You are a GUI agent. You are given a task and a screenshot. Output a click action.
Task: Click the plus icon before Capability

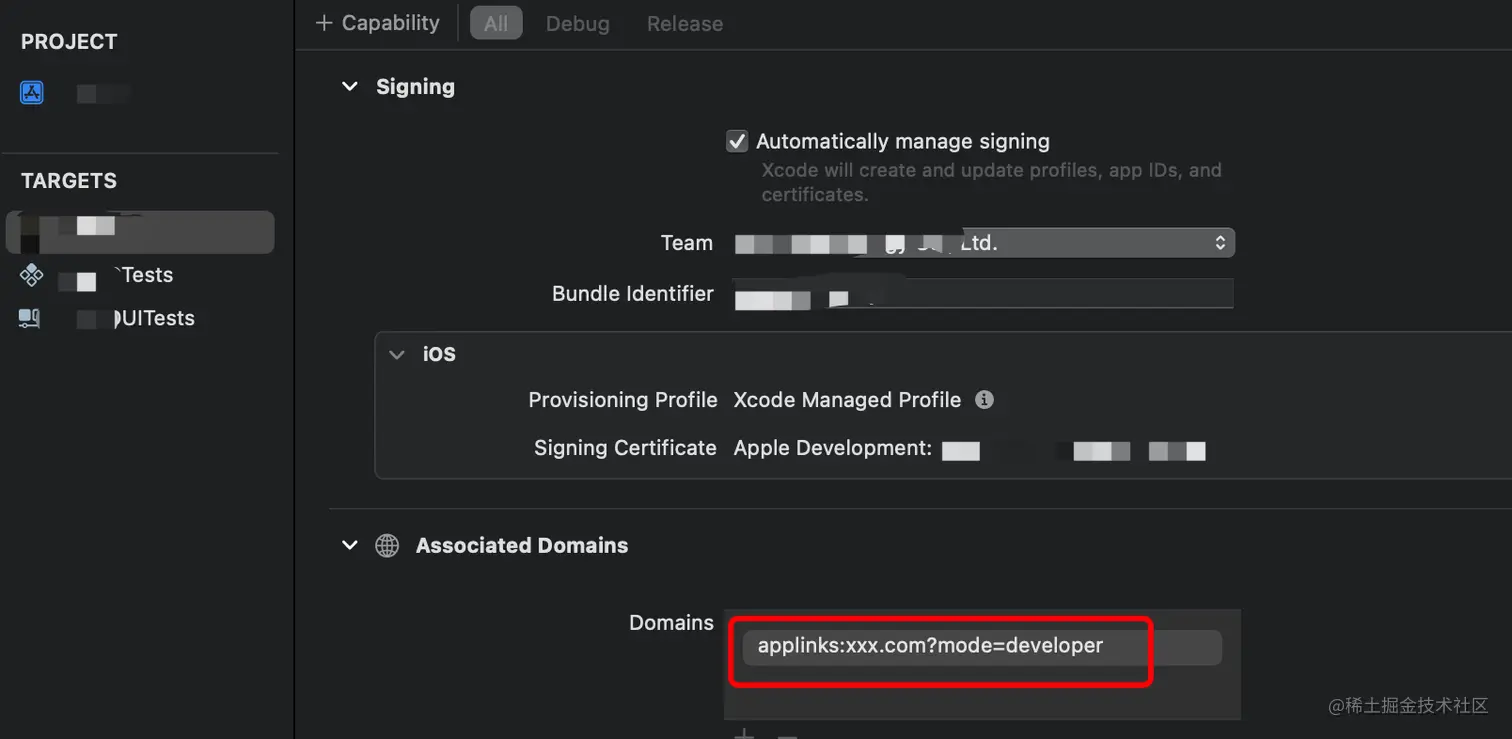click(324, 23)
